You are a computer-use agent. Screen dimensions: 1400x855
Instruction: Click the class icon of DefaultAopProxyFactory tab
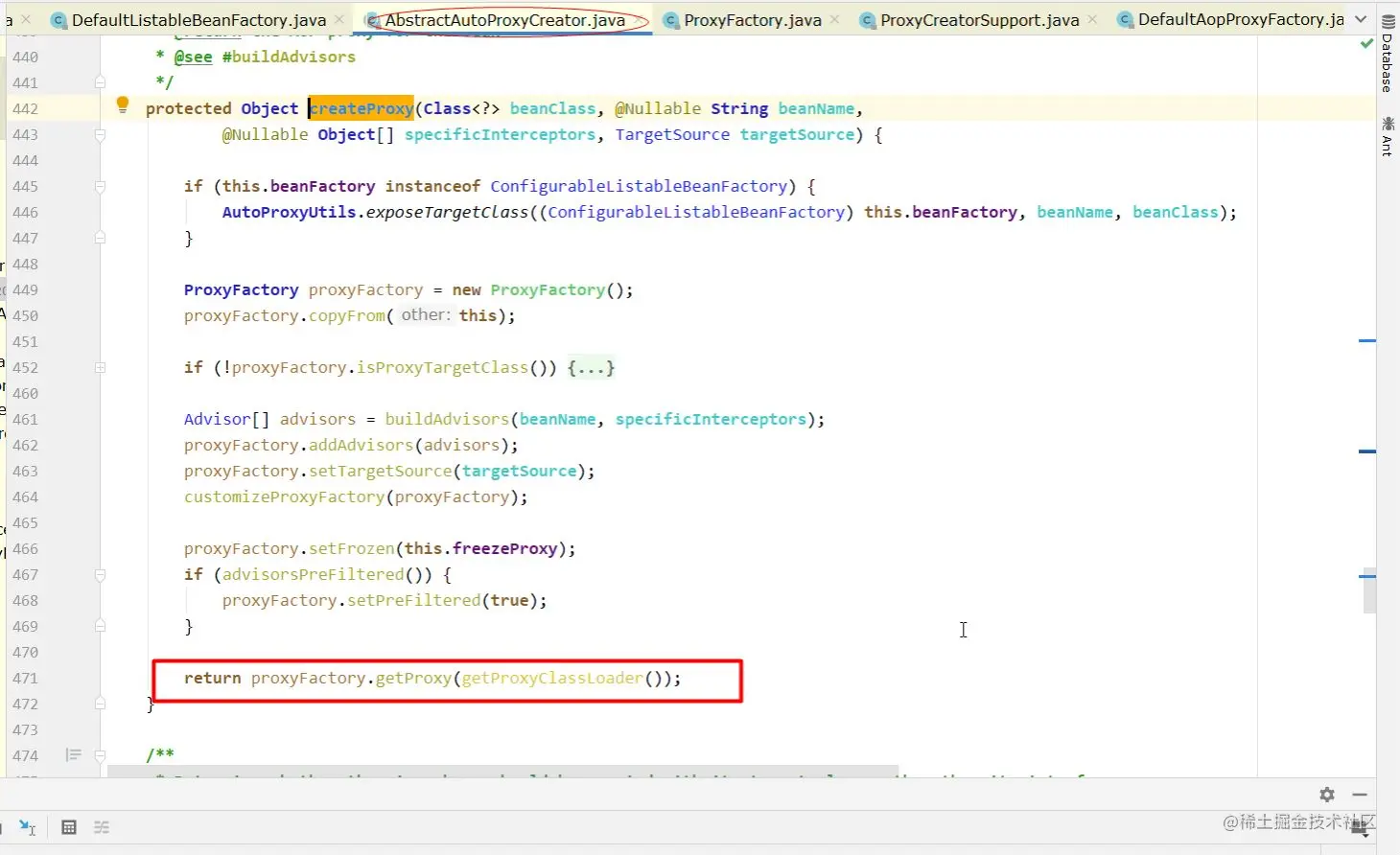[x=1126, y=20]
